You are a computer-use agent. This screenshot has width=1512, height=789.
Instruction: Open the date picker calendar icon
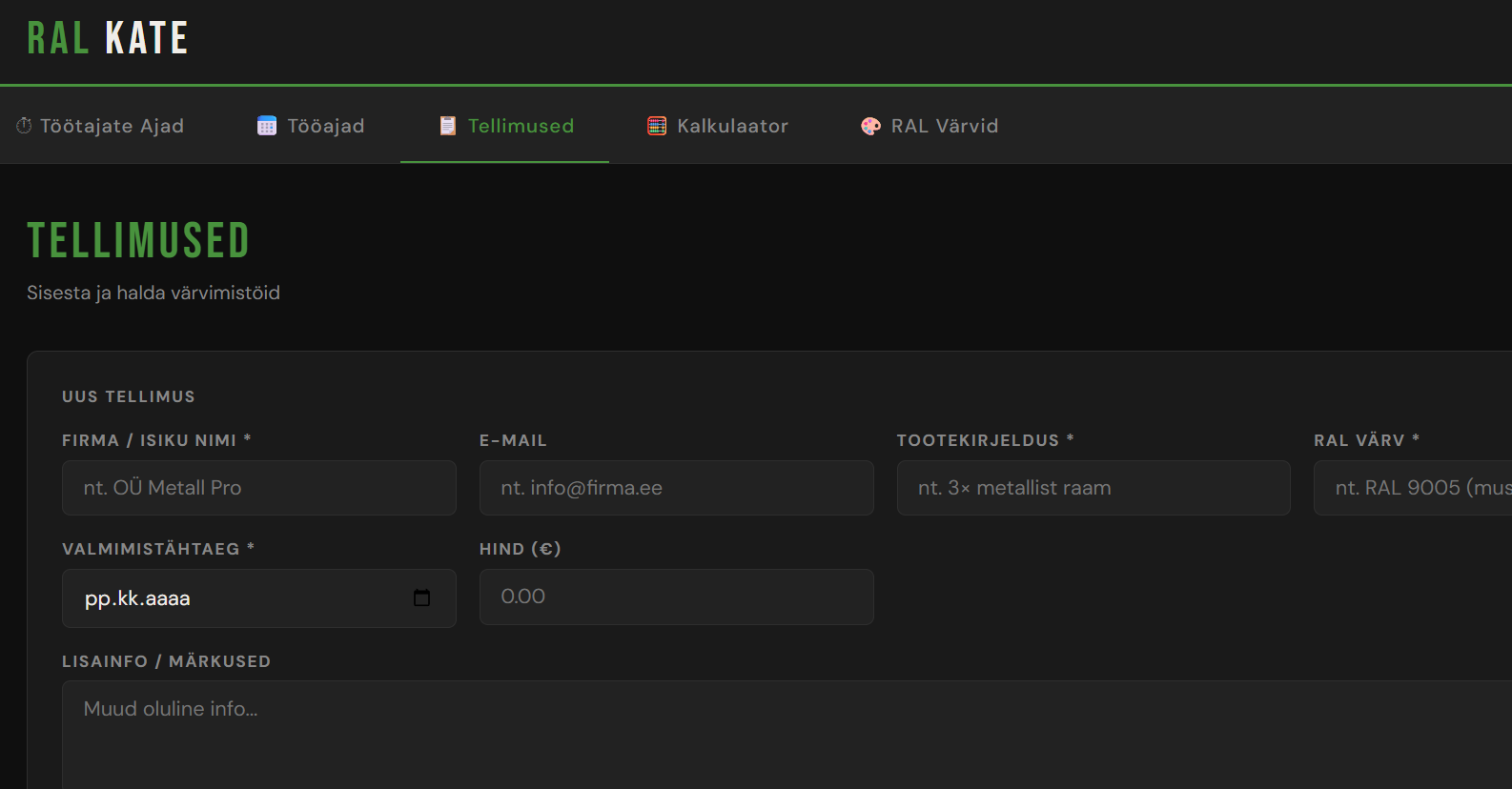[x=421, y=597]
